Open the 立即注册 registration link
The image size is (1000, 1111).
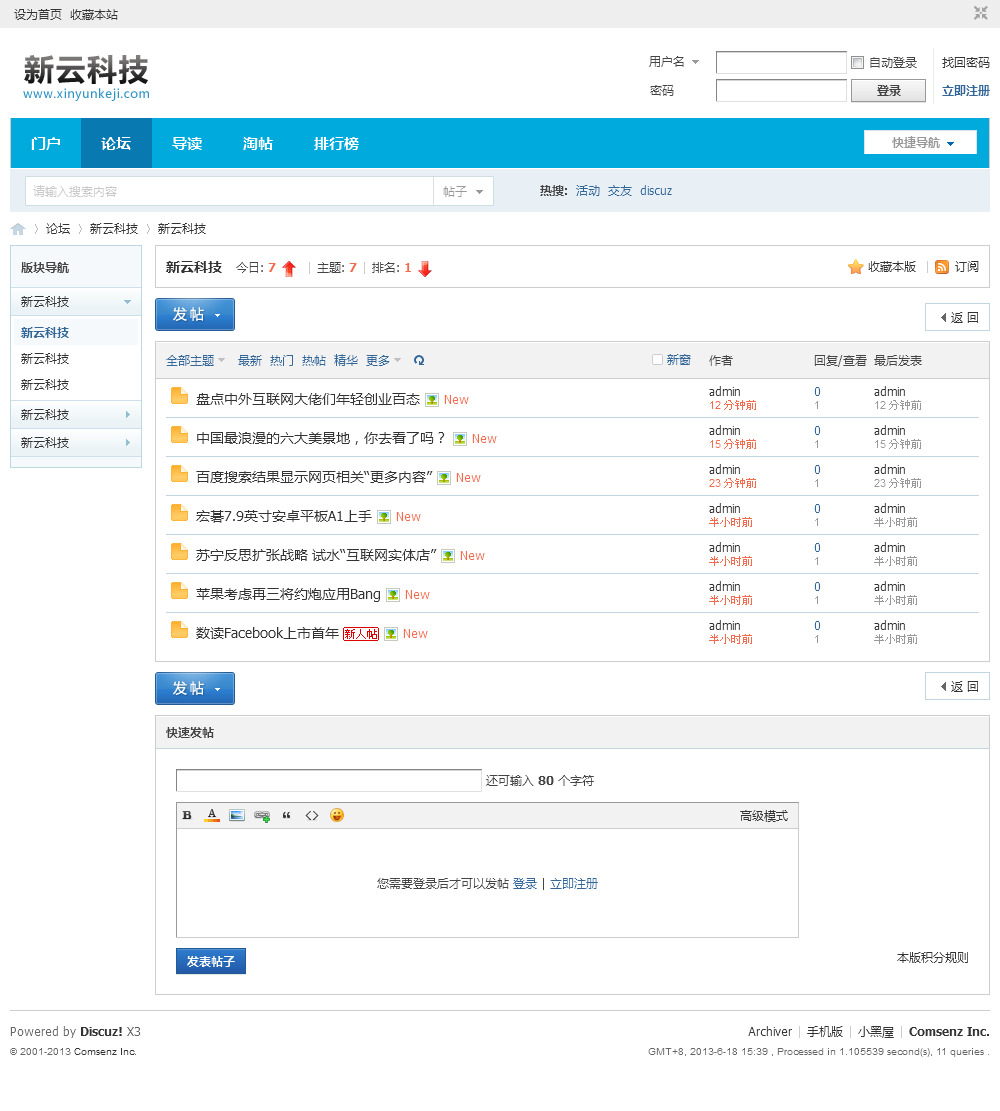click(965, 90)
